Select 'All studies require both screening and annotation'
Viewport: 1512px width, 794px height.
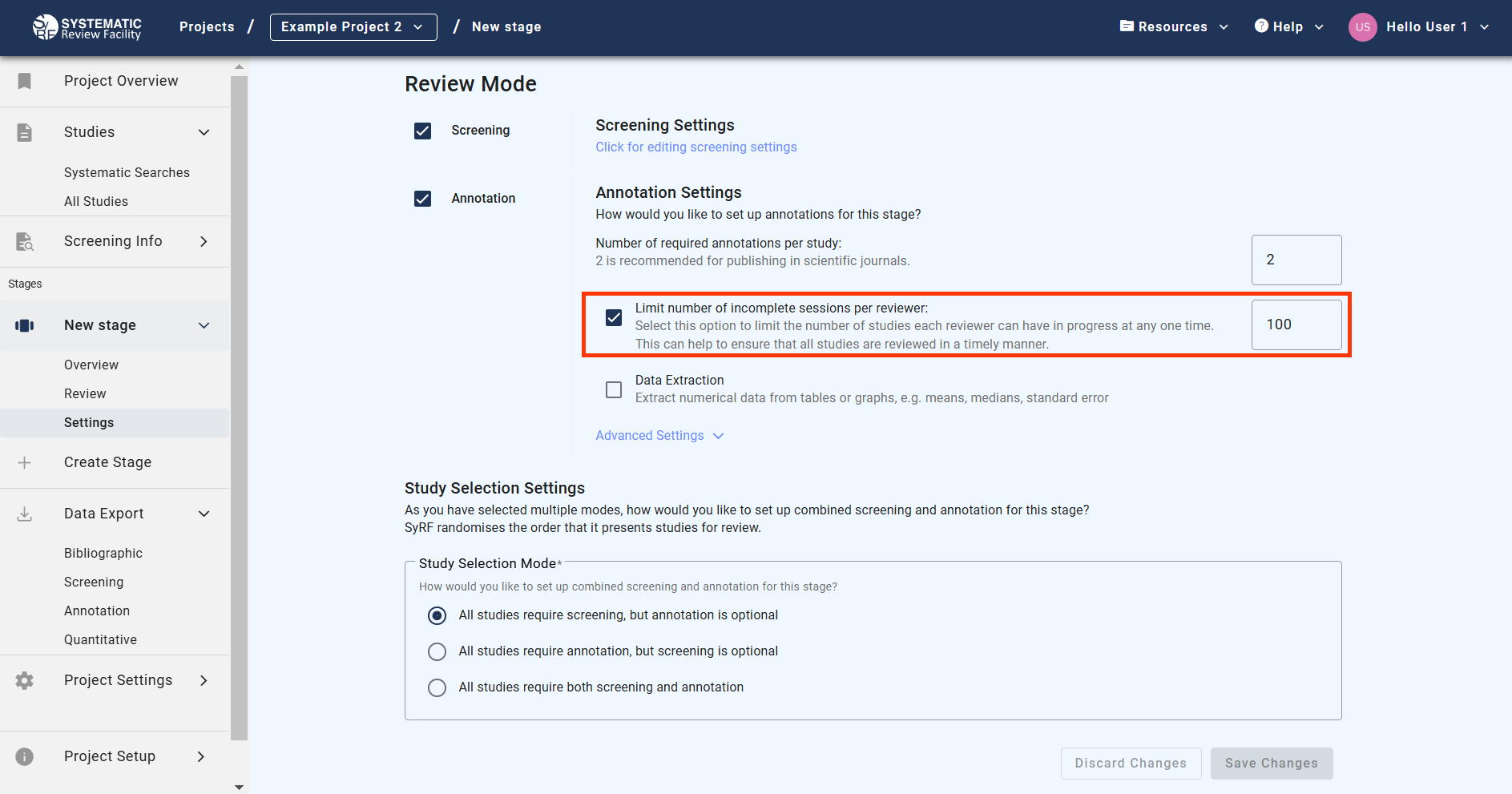437,687
